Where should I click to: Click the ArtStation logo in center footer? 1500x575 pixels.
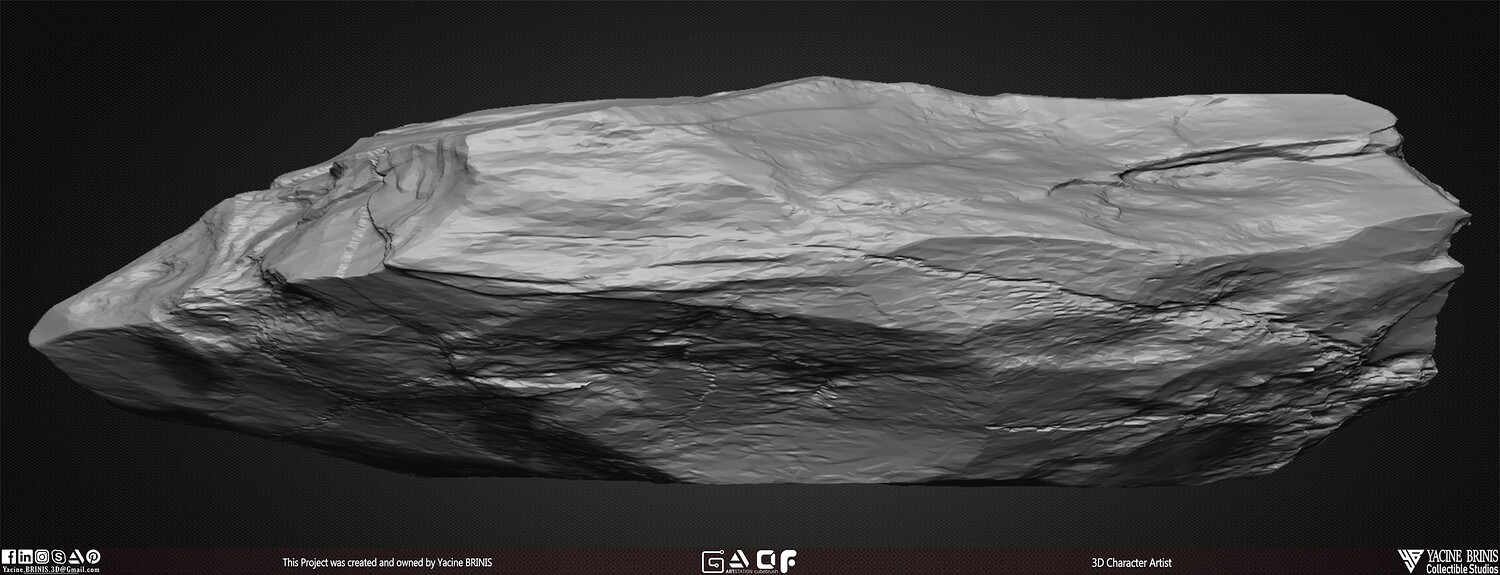tap(739, 560)
